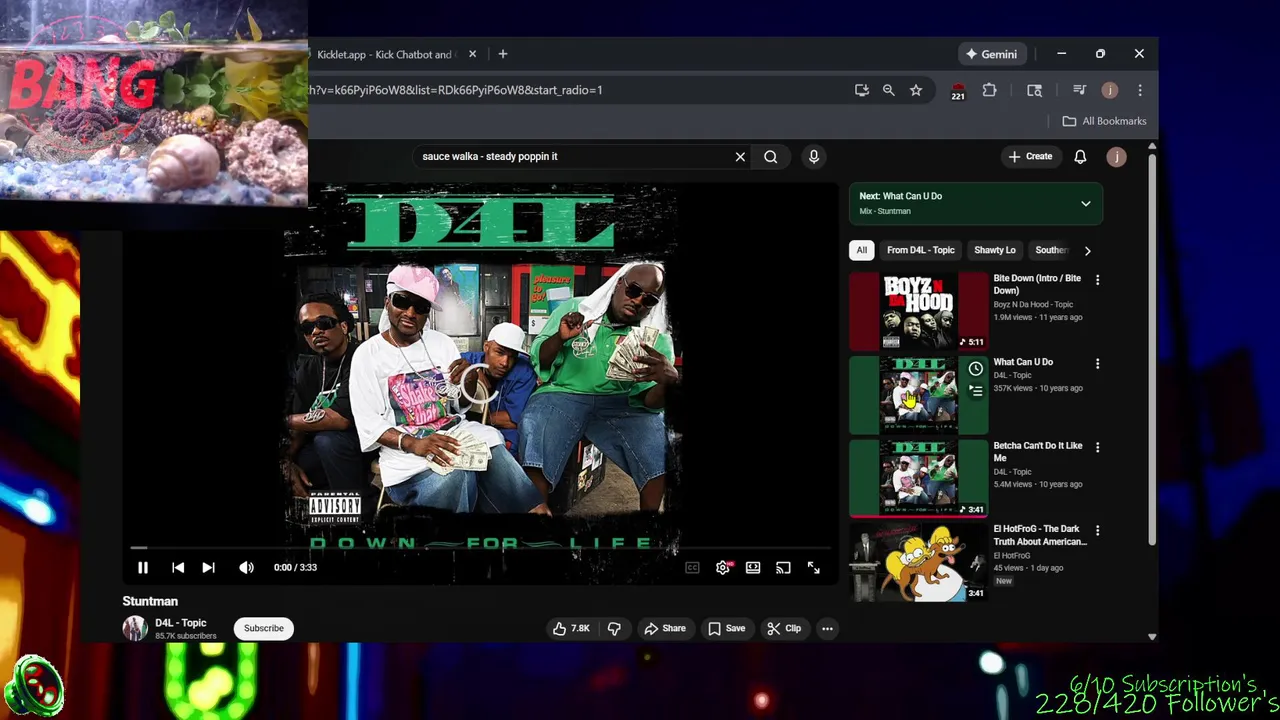Open Chrome extensions puzzle icon

coord(989,90)
